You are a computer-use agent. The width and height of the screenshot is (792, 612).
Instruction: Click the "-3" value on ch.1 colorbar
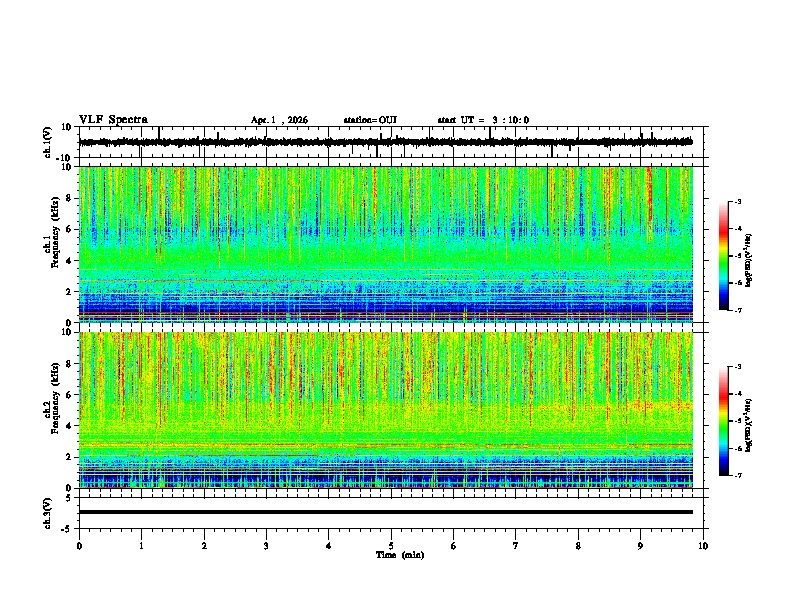[x=738, y=202]
